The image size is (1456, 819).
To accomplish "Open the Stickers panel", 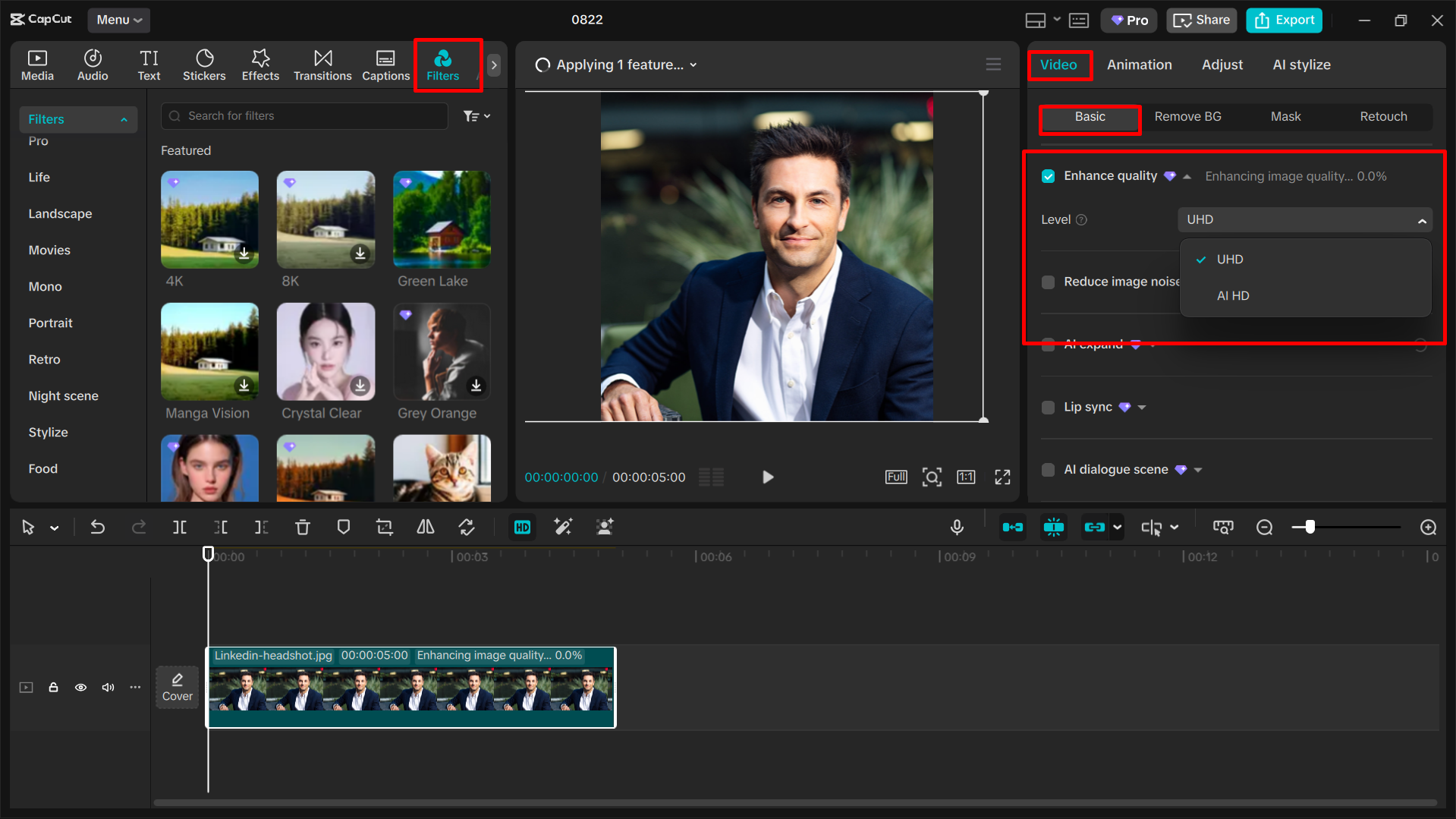I will [204, 65].
